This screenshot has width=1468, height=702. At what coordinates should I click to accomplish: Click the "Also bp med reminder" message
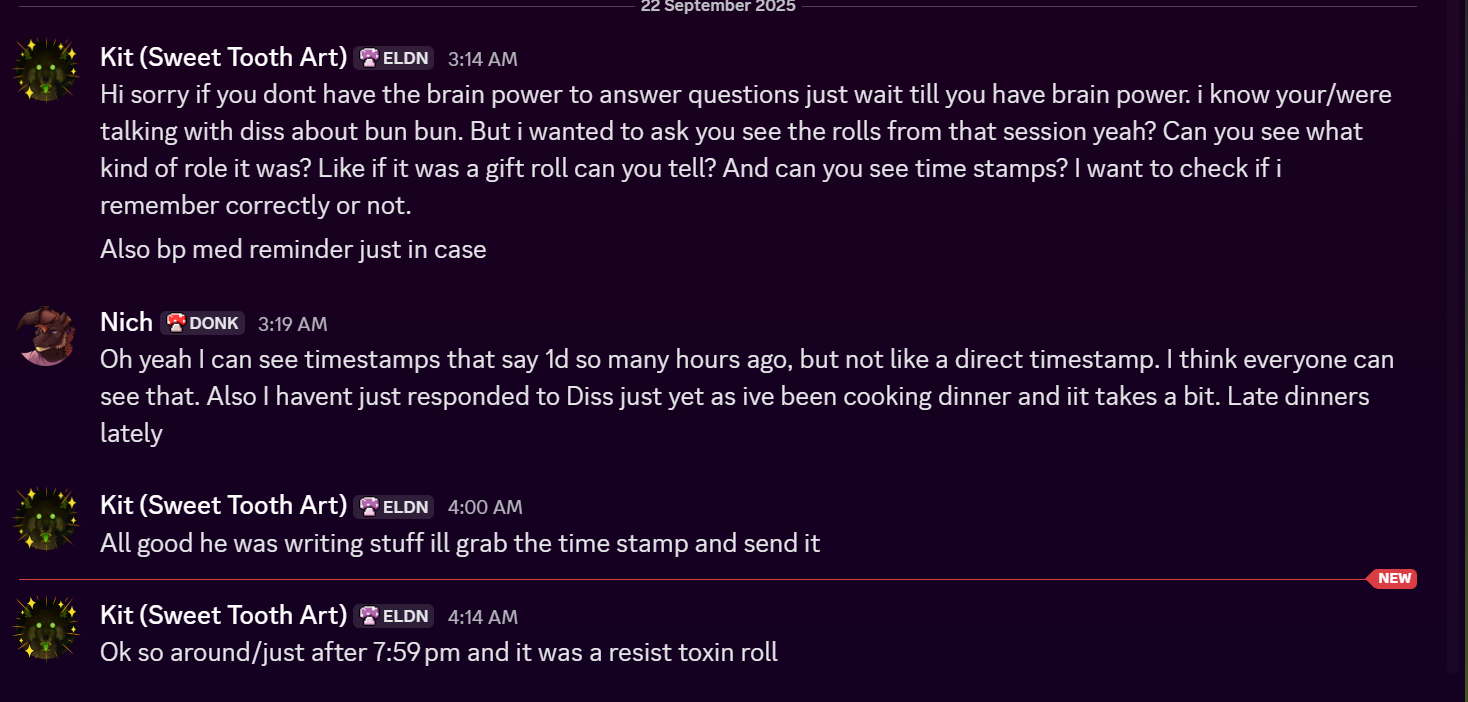293,250
